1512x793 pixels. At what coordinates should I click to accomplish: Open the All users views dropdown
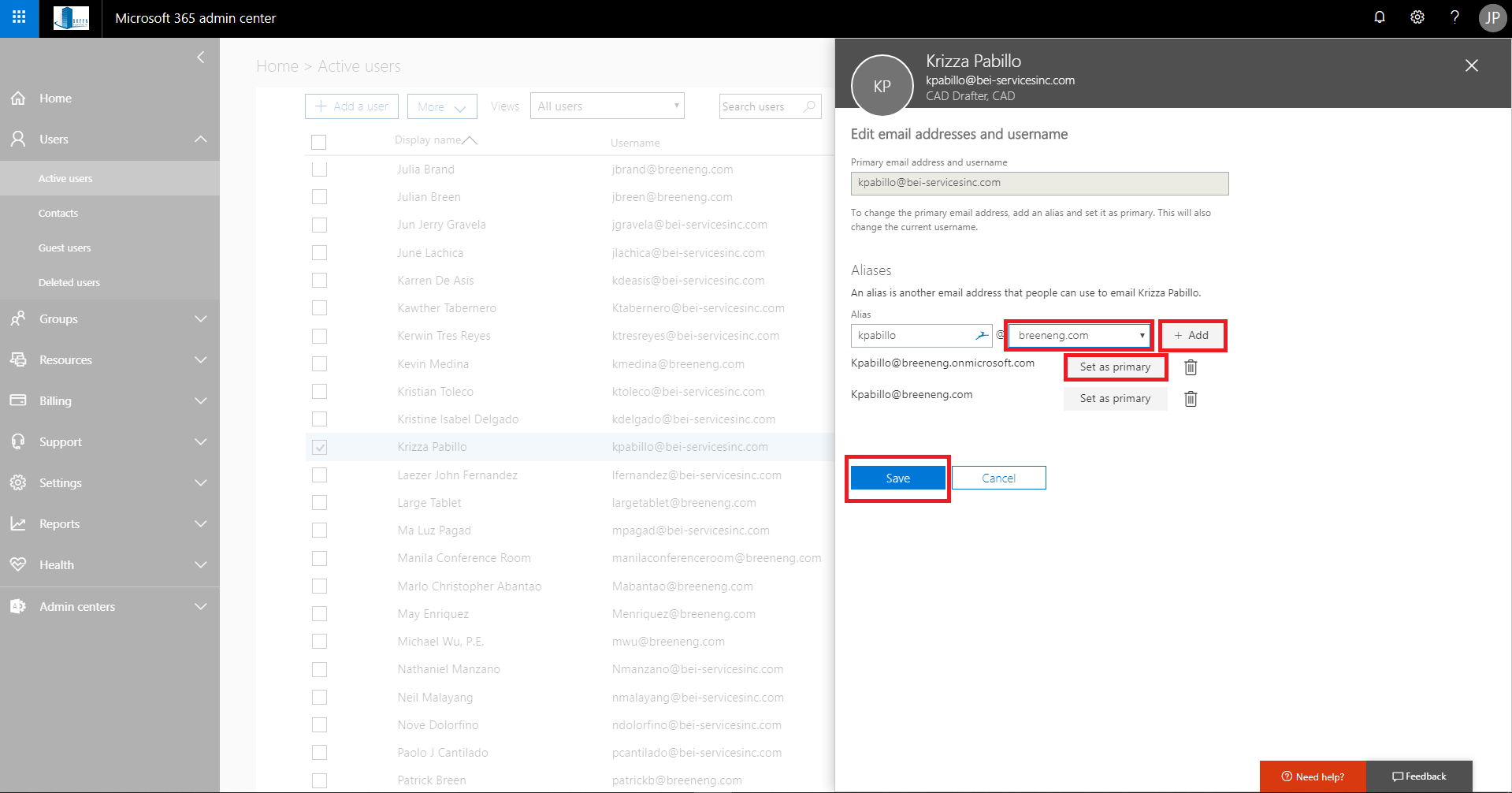click(x=607, y=106)
